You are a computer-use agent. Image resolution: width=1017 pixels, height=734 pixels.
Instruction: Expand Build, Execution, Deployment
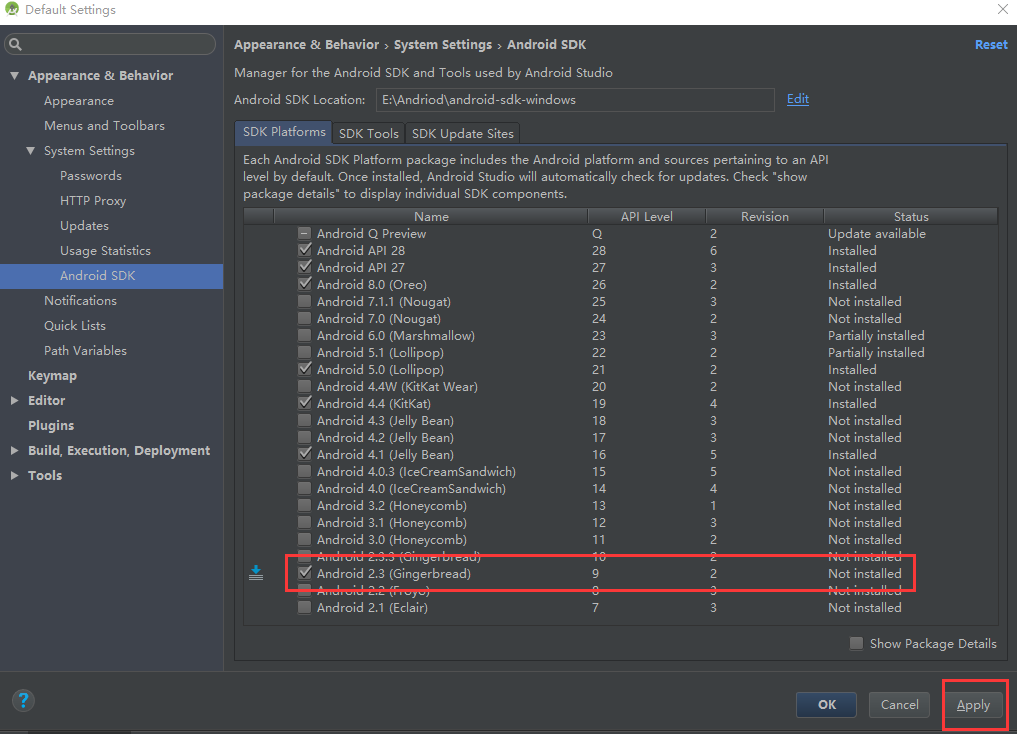point(14,450)
